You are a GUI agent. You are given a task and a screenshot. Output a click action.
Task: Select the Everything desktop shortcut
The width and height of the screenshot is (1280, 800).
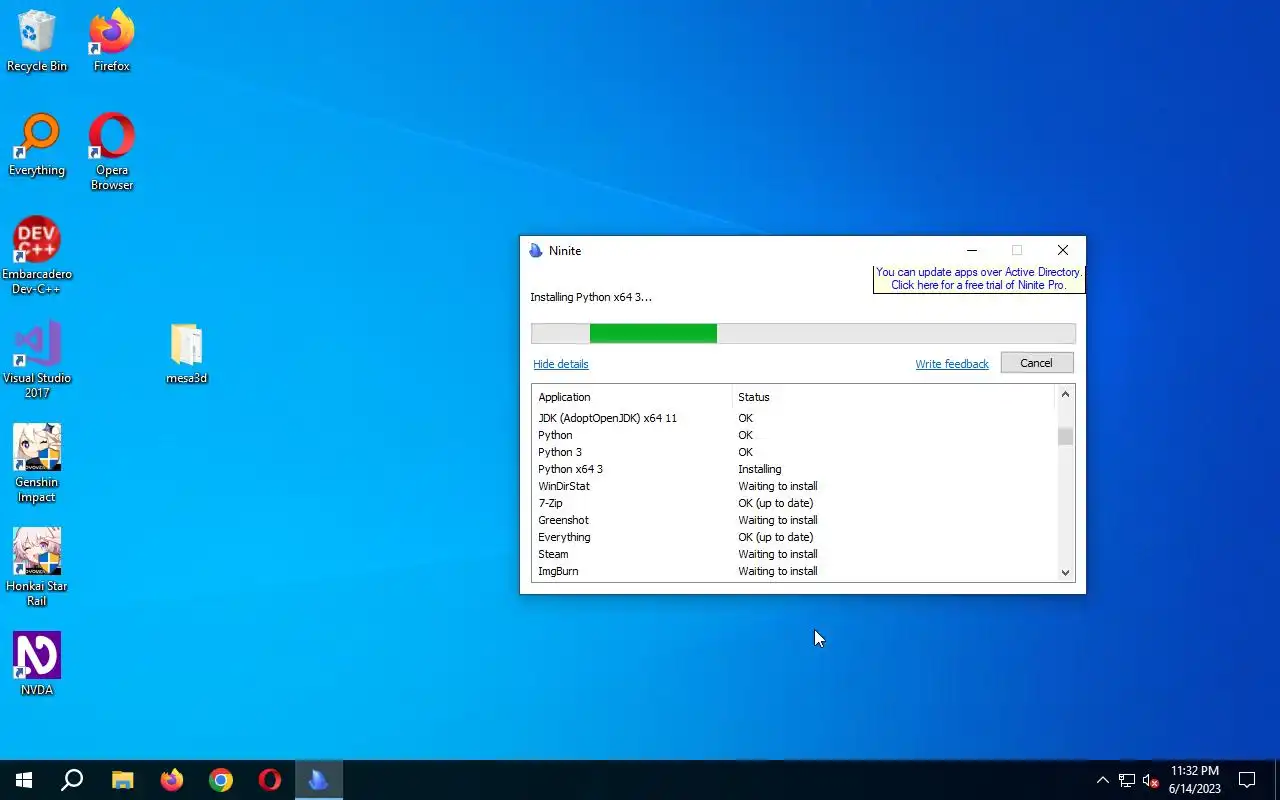point(37,145)
